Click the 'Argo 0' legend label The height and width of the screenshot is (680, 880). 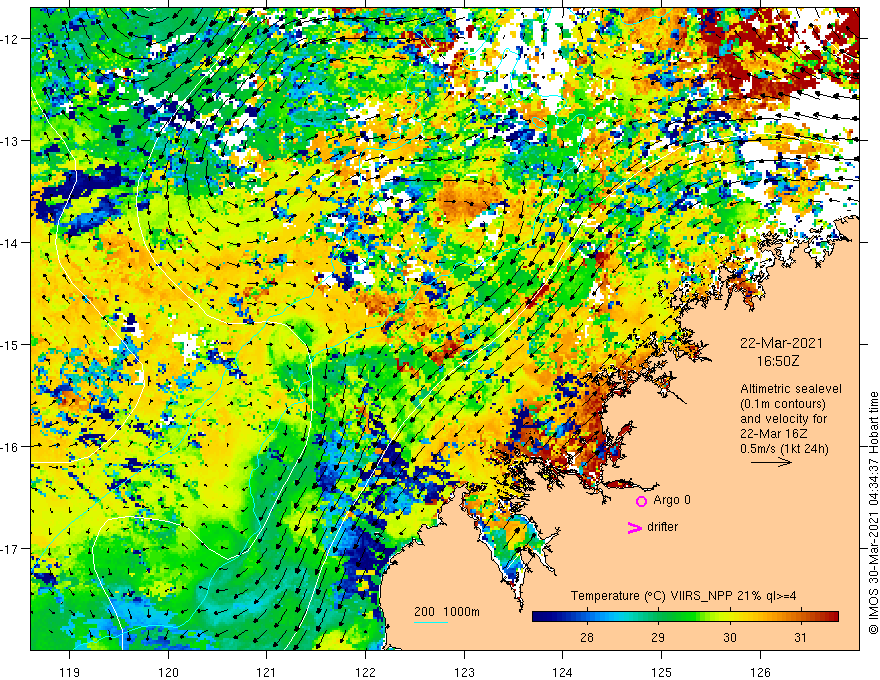click(x=672, y=500)
